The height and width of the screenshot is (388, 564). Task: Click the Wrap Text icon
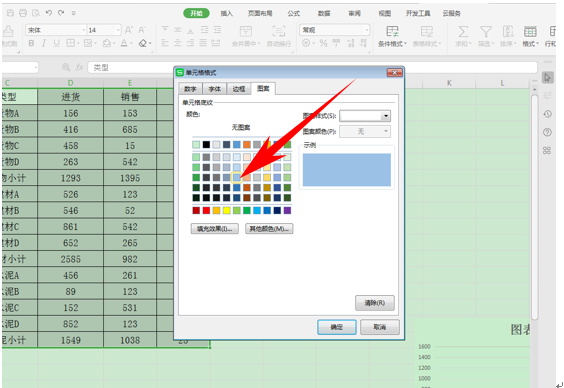click(x=279, y=31)
